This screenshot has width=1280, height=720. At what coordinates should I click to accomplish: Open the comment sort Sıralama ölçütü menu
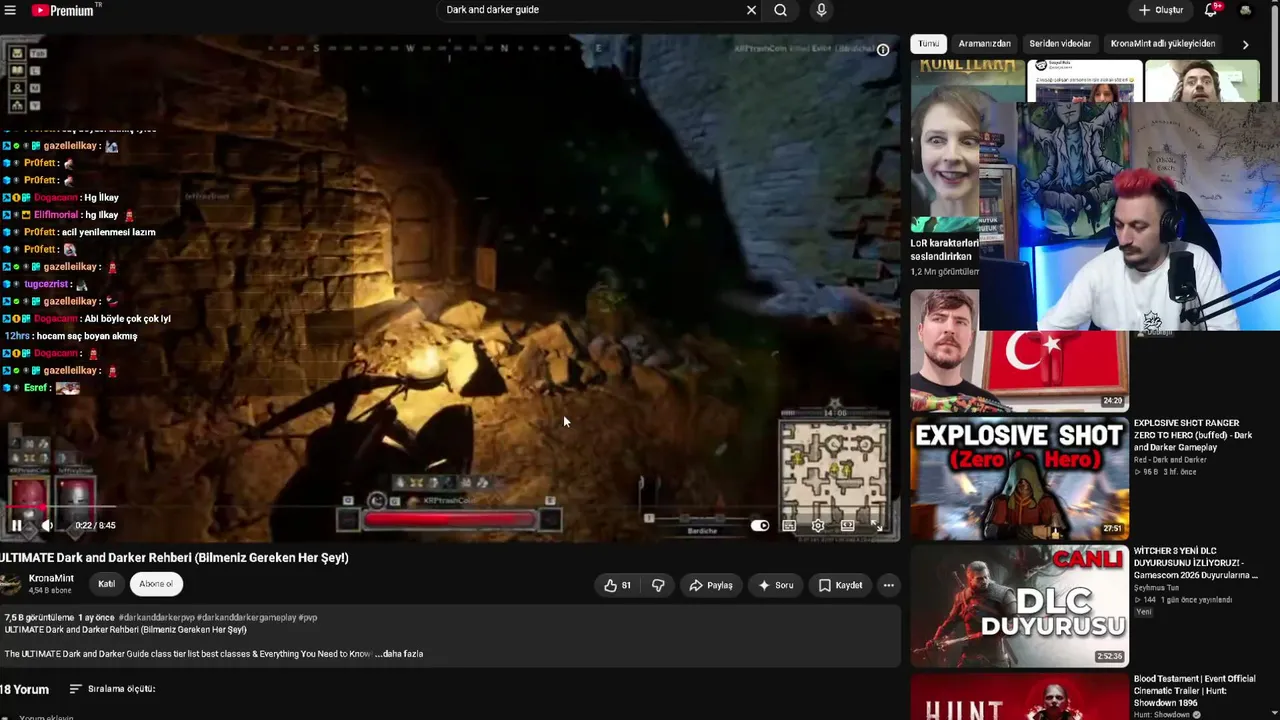(112, 689)
